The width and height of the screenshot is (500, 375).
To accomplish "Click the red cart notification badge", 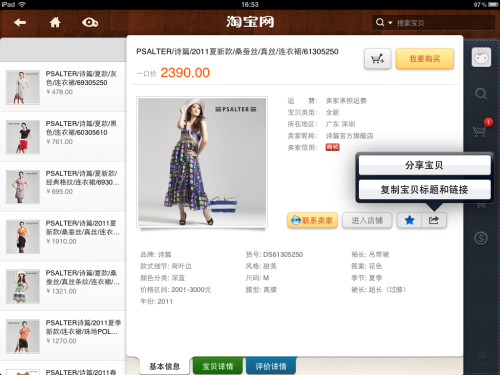I will pos(488,122).
